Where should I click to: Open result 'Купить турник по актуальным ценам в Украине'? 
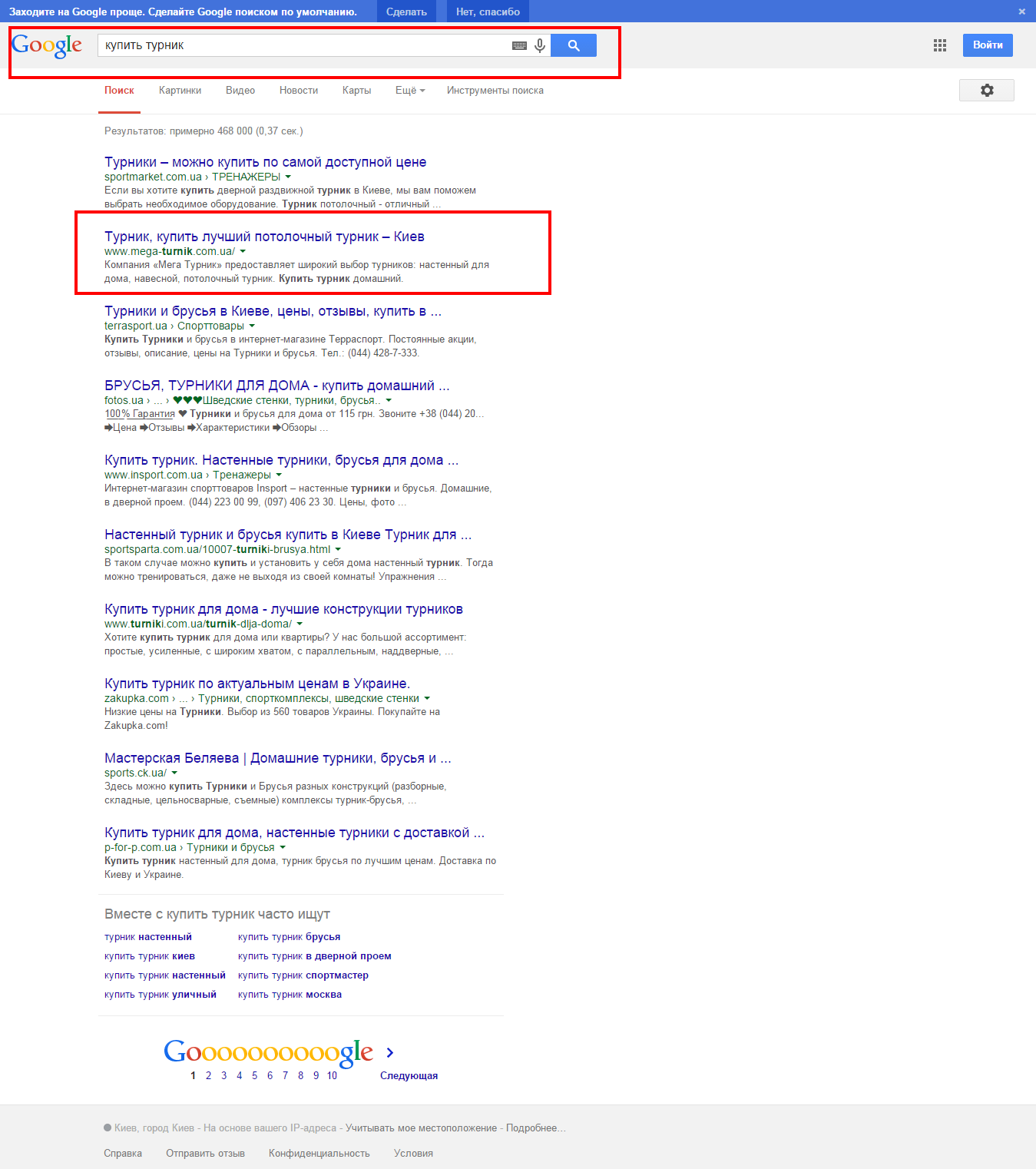pyautogui.click(x=257, y=684)
